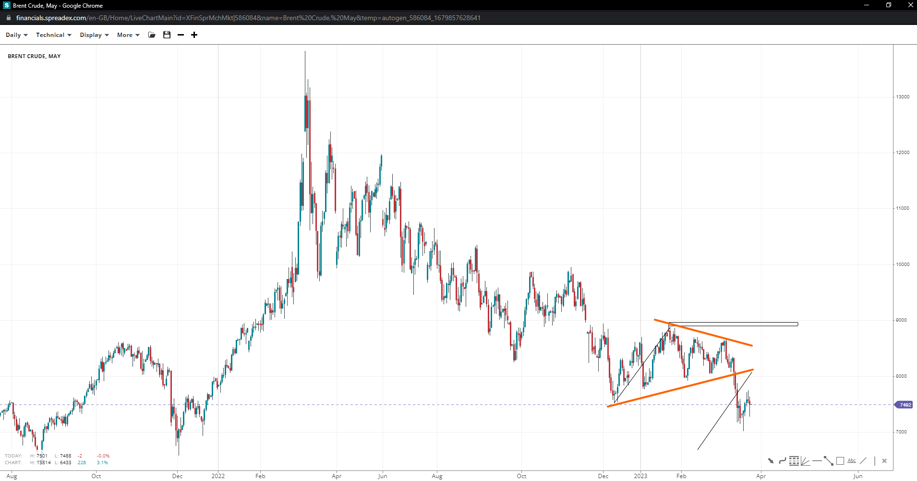Zoom out using the minus icon
The image size is (917, 481).
(x=180, y=35)
